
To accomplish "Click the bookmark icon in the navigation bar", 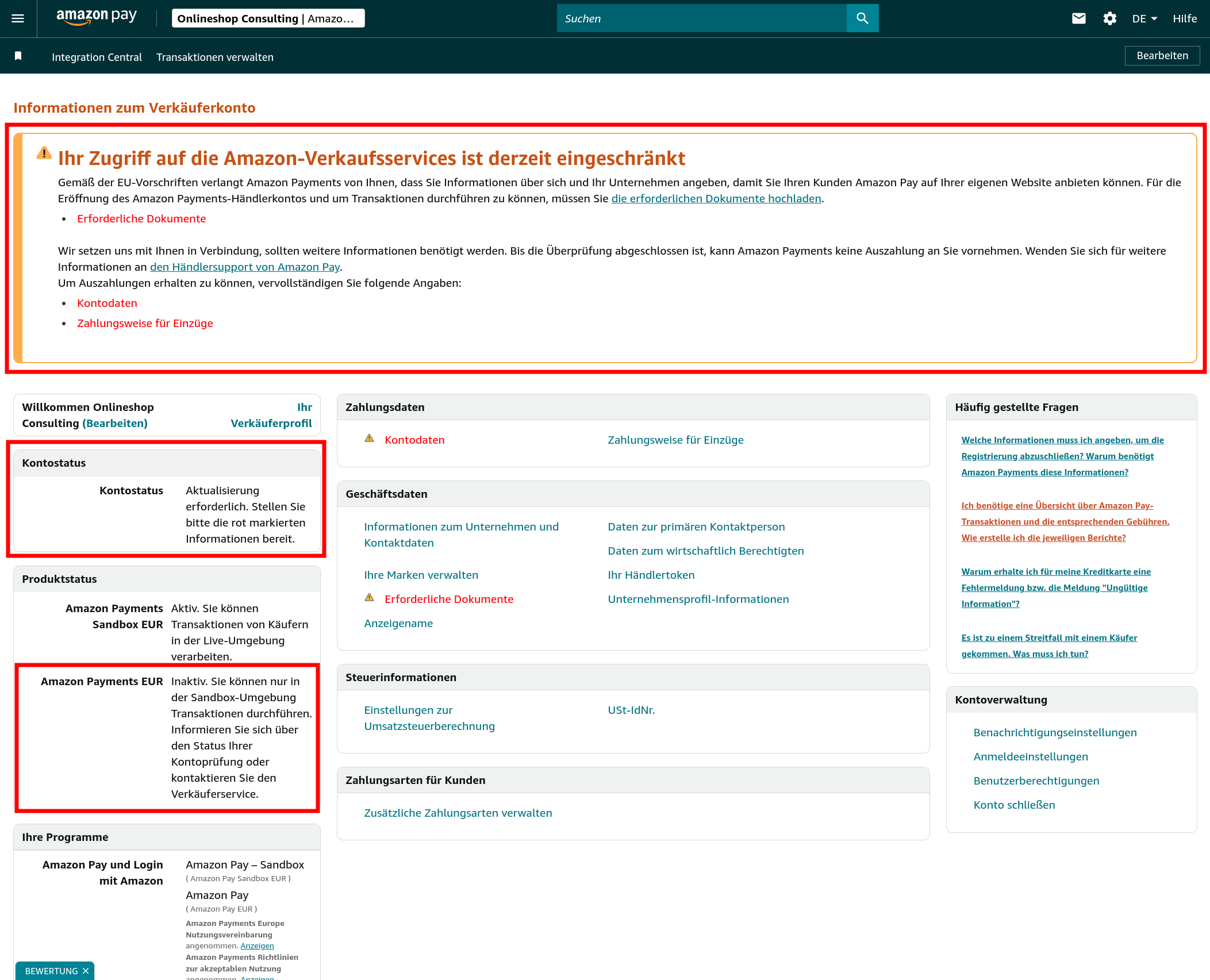I will pyautogui.click(x=18, y=56).
